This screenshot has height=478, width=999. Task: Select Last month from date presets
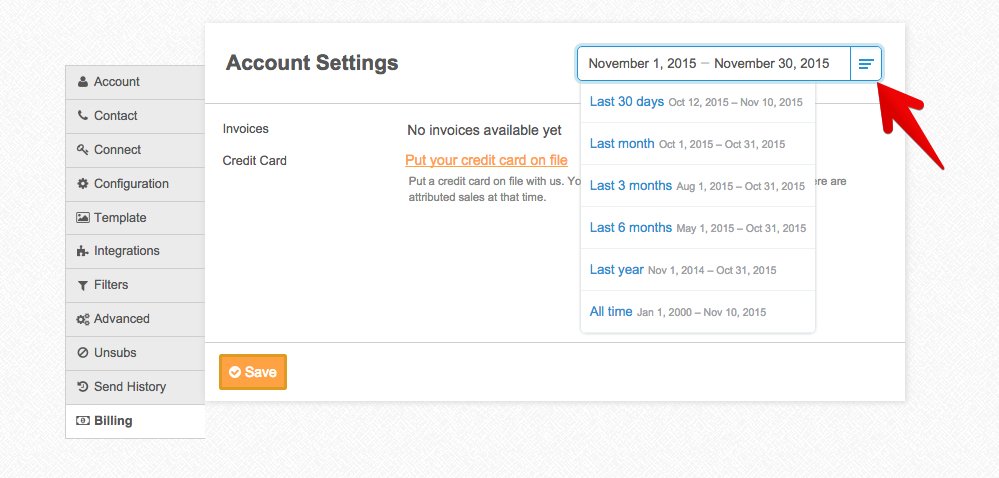622,144
